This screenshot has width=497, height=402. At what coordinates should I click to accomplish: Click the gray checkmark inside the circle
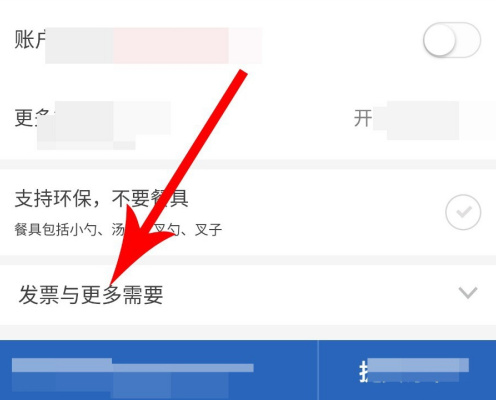point(464,212)
